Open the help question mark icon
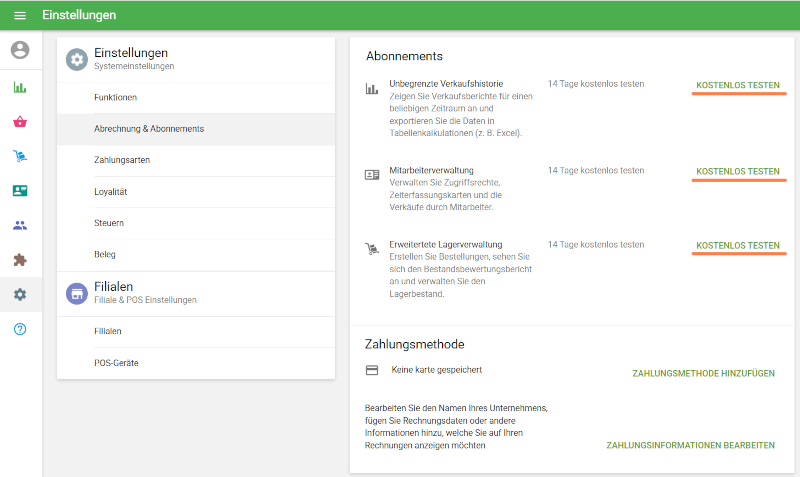800x477 pixels. (20, 329)
